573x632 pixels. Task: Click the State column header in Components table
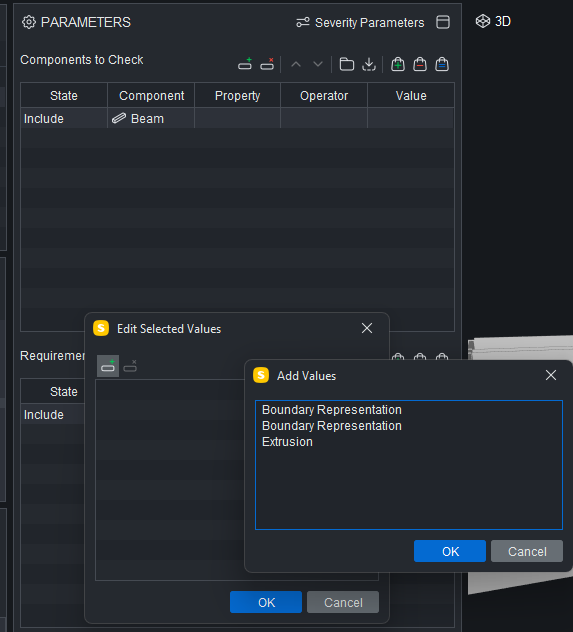pos(64,96)
